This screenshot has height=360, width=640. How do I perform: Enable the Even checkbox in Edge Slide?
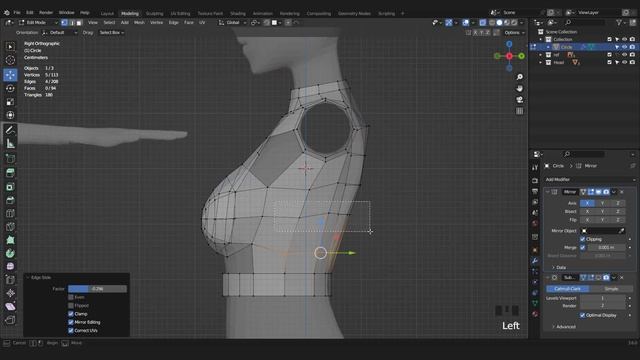click(71, 297)
